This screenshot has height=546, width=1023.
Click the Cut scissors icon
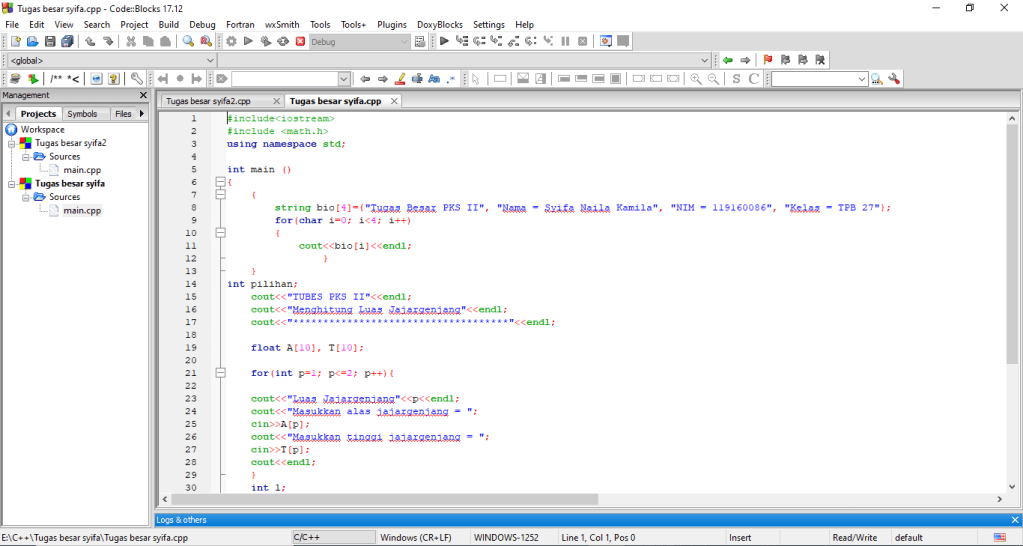131,42
